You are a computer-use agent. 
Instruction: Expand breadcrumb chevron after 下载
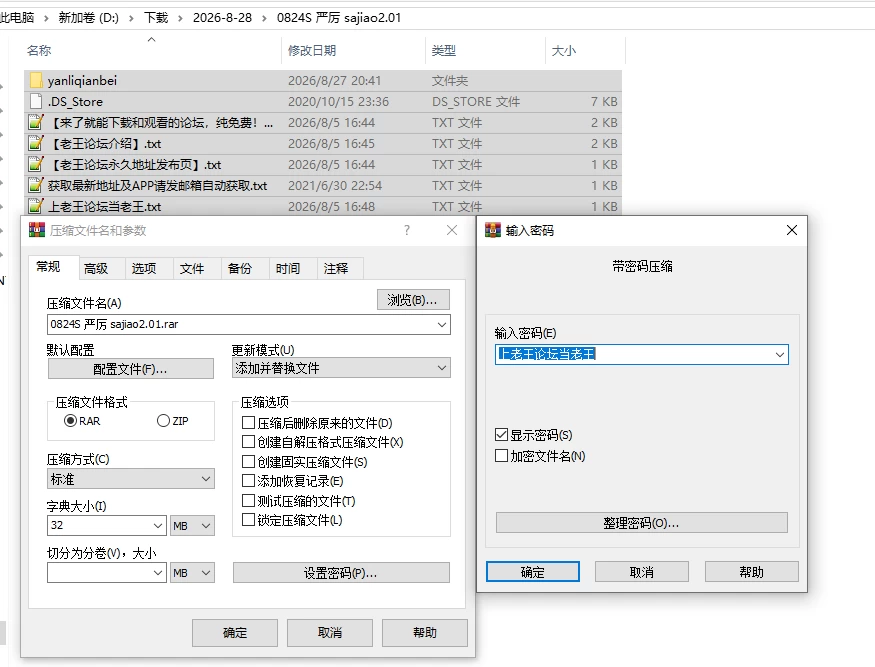click(x=180, y=18)
